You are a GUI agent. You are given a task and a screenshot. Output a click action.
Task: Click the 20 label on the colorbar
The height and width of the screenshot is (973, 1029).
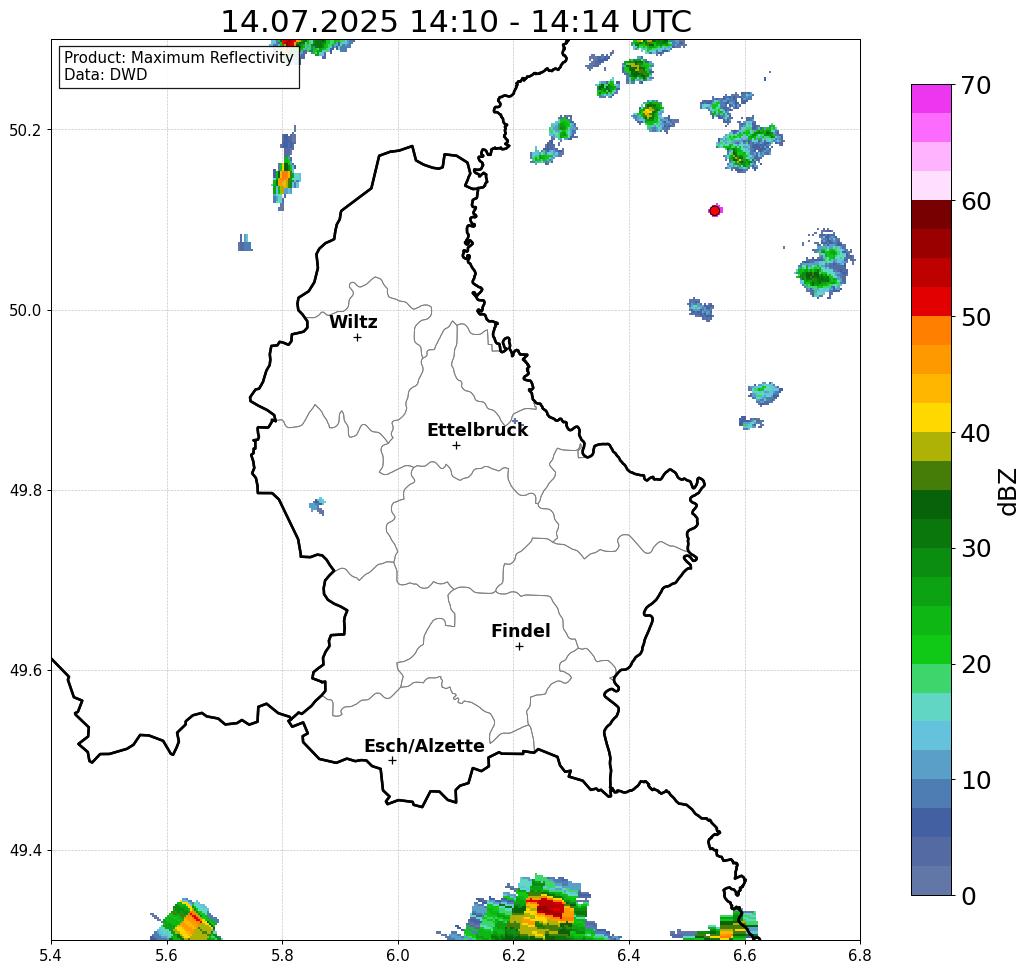975,664
